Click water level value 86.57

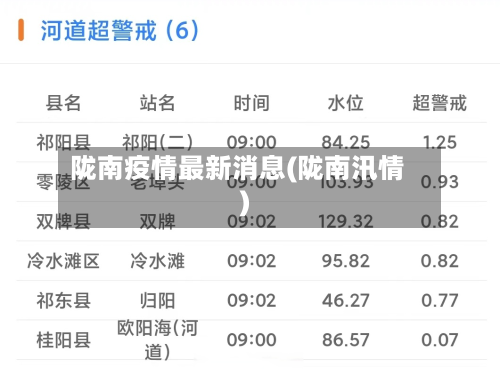point(346,340)
